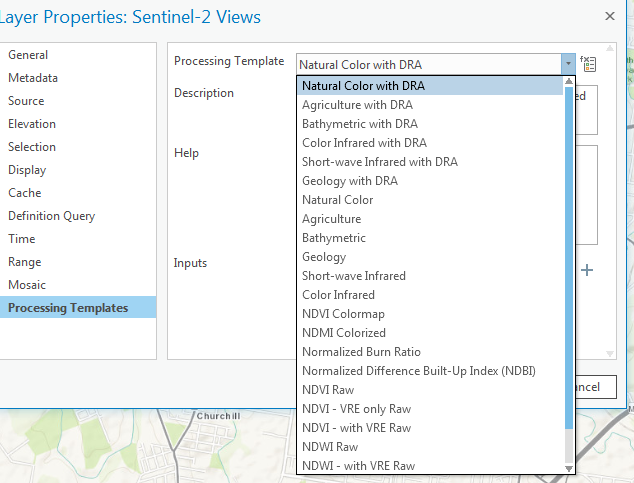The image size is (634, 483).
Task: Switch to the Metadata page
Action: [78, 78]
